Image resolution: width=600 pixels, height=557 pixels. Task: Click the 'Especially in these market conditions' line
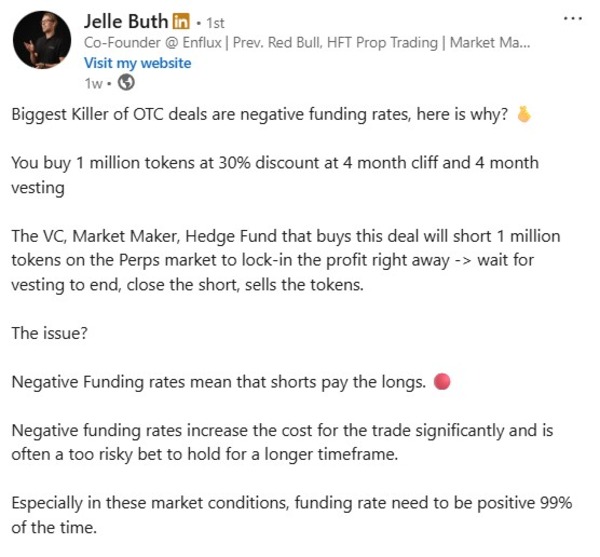click(290, 502)
